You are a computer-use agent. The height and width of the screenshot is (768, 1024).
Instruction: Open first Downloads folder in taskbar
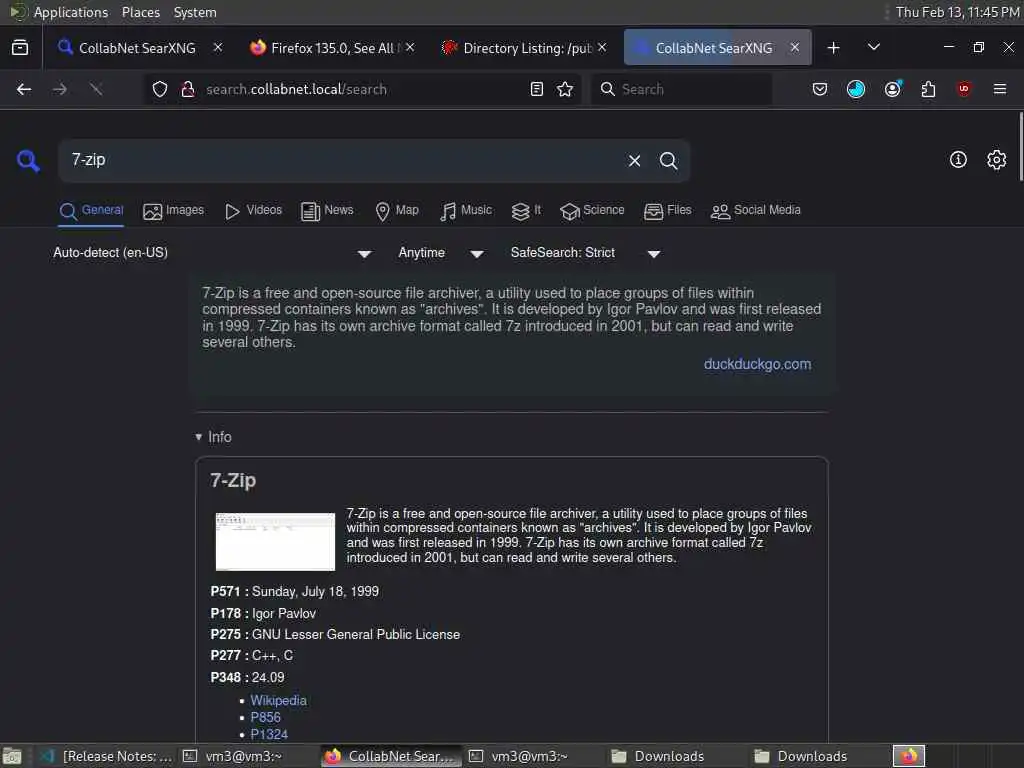click(658, 756)
